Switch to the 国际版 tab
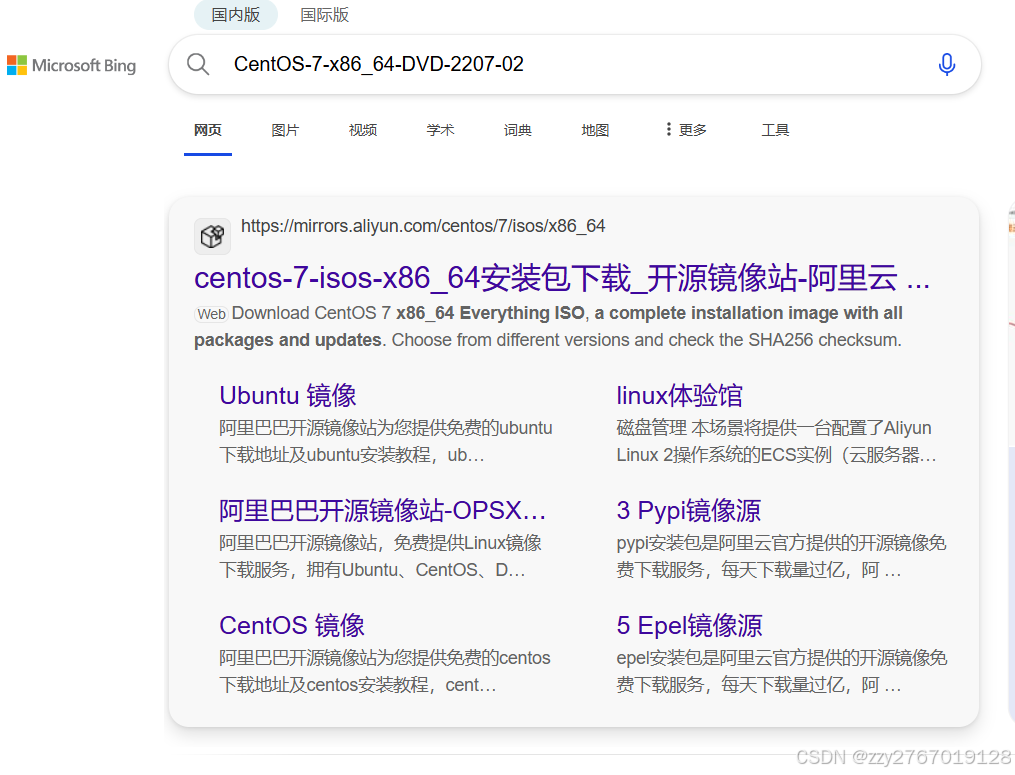1015x775 pixels. [x=324, y=15]
